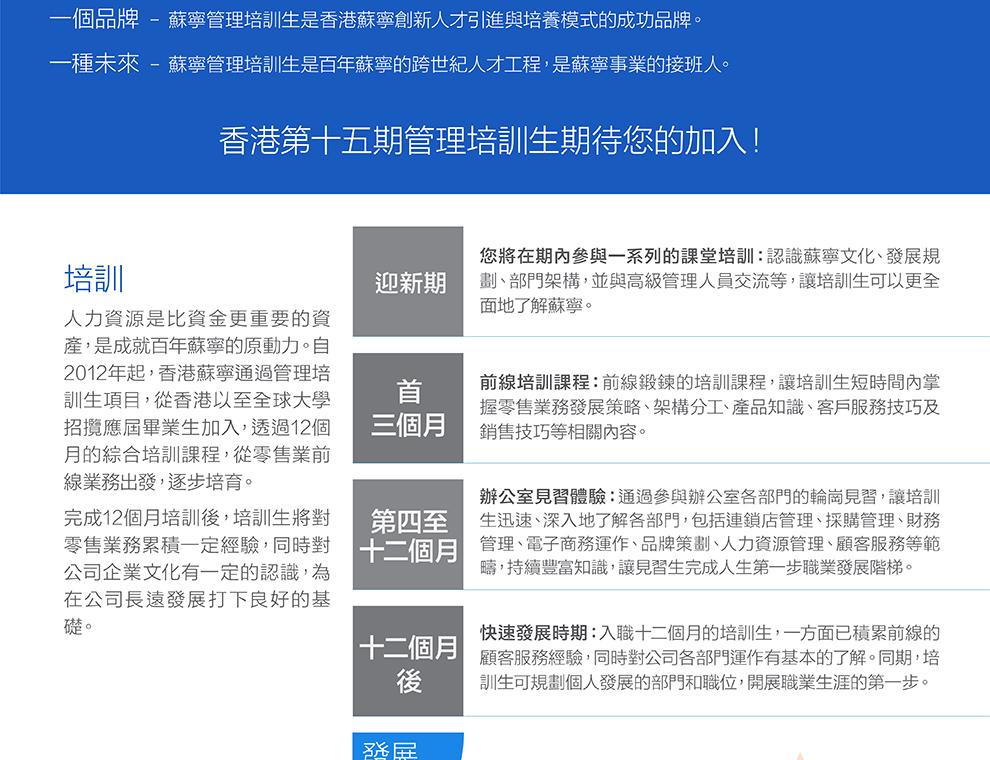Click the text 2012年起 in the training paragraph
The width and height of the screenshot is (990, 760).
pos(104,373)
